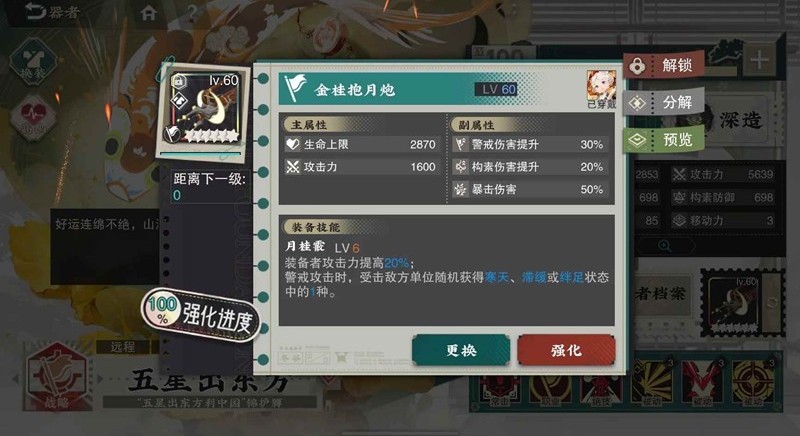Image resolution: width=800 pixels, height=436 pixels.
Task: Toggle the 解锁 lock button
Action: coord(665,65)
